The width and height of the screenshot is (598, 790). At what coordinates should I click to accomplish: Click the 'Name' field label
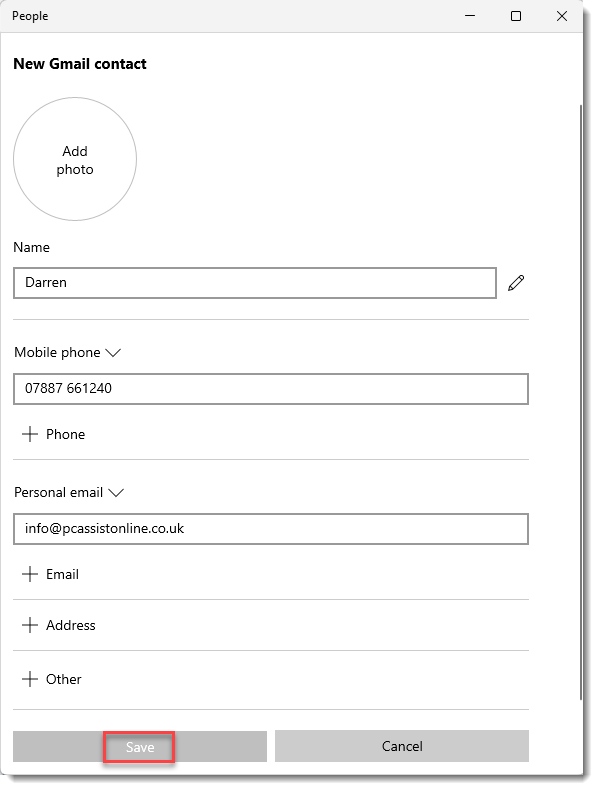point(31,247)
